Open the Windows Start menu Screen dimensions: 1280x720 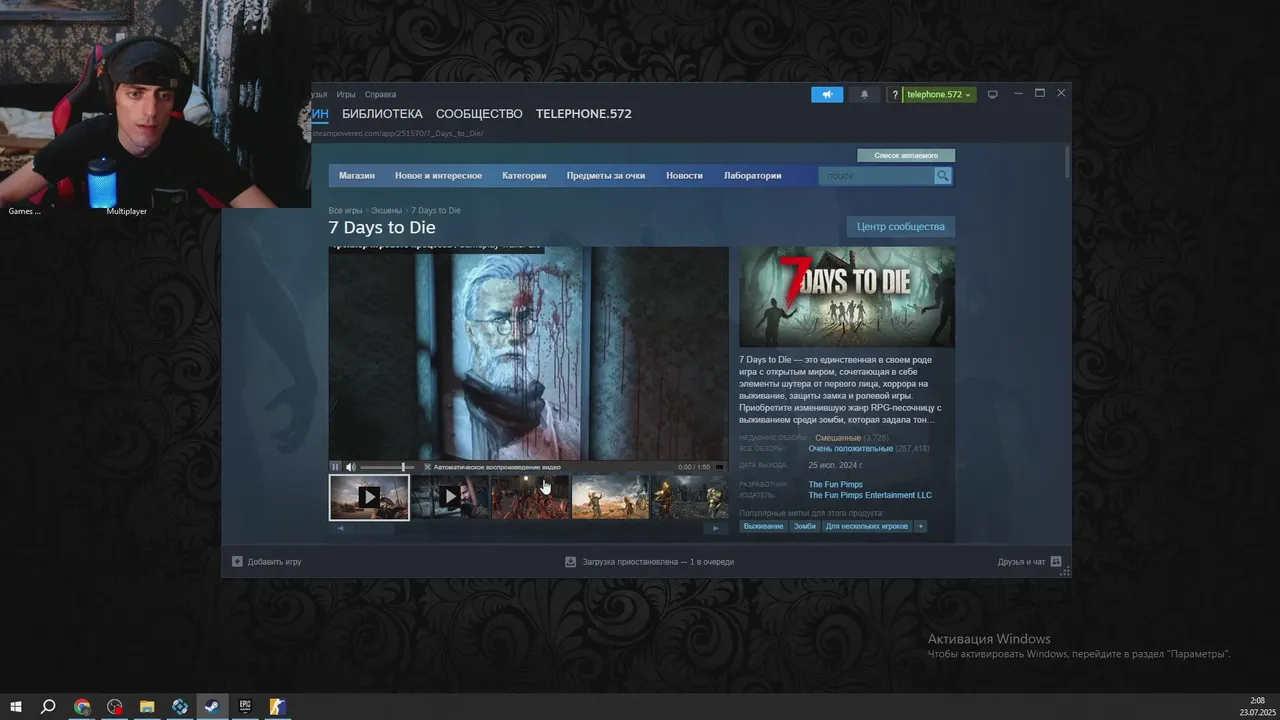coord(16,707)
